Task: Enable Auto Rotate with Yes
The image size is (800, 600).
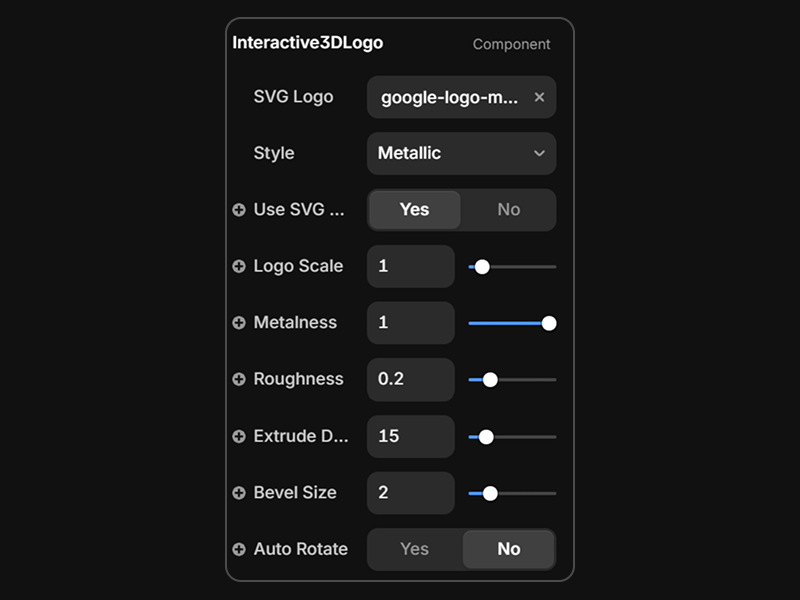Action: point(414,549)
